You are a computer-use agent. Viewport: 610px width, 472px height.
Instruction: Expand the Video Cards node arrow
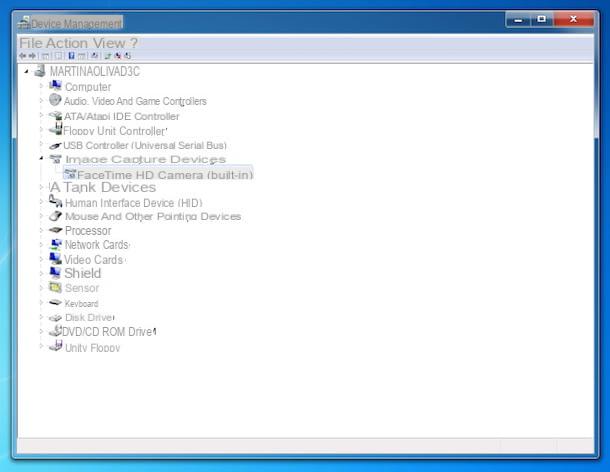(x=41, y=259)
